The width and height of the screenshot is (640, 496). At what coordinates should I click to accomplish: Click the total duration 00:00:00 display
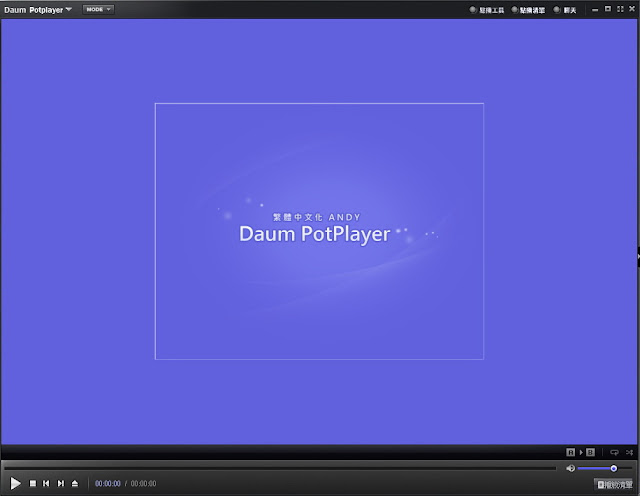point(143,484)
